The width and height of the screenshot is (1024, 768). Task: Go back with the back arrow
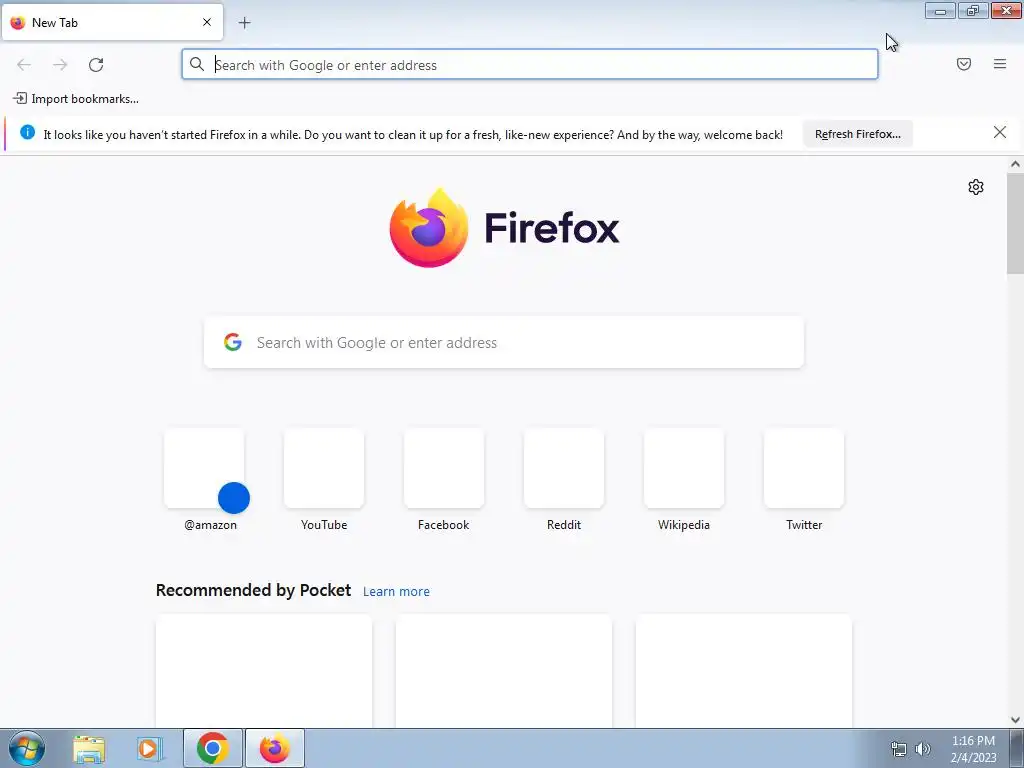click(24, 65)
